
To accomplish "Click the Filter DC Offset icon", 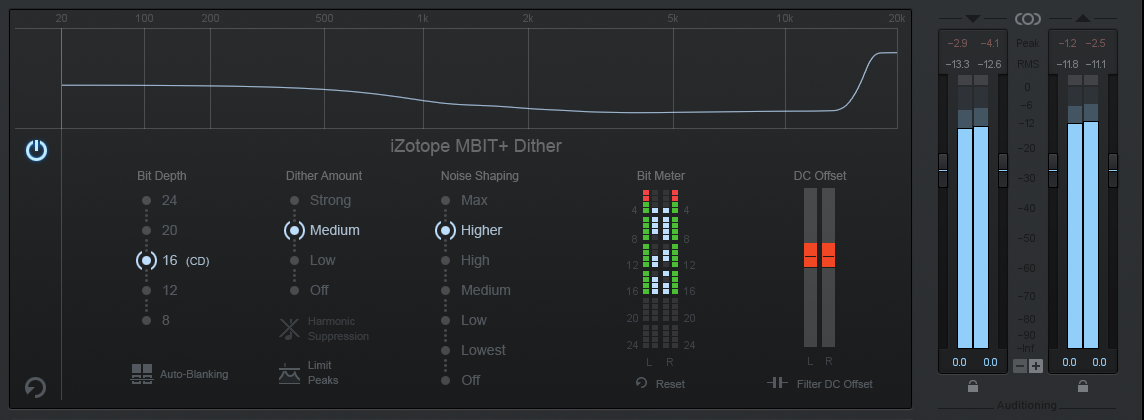I will pyautogui.click(x=777, y=383).
